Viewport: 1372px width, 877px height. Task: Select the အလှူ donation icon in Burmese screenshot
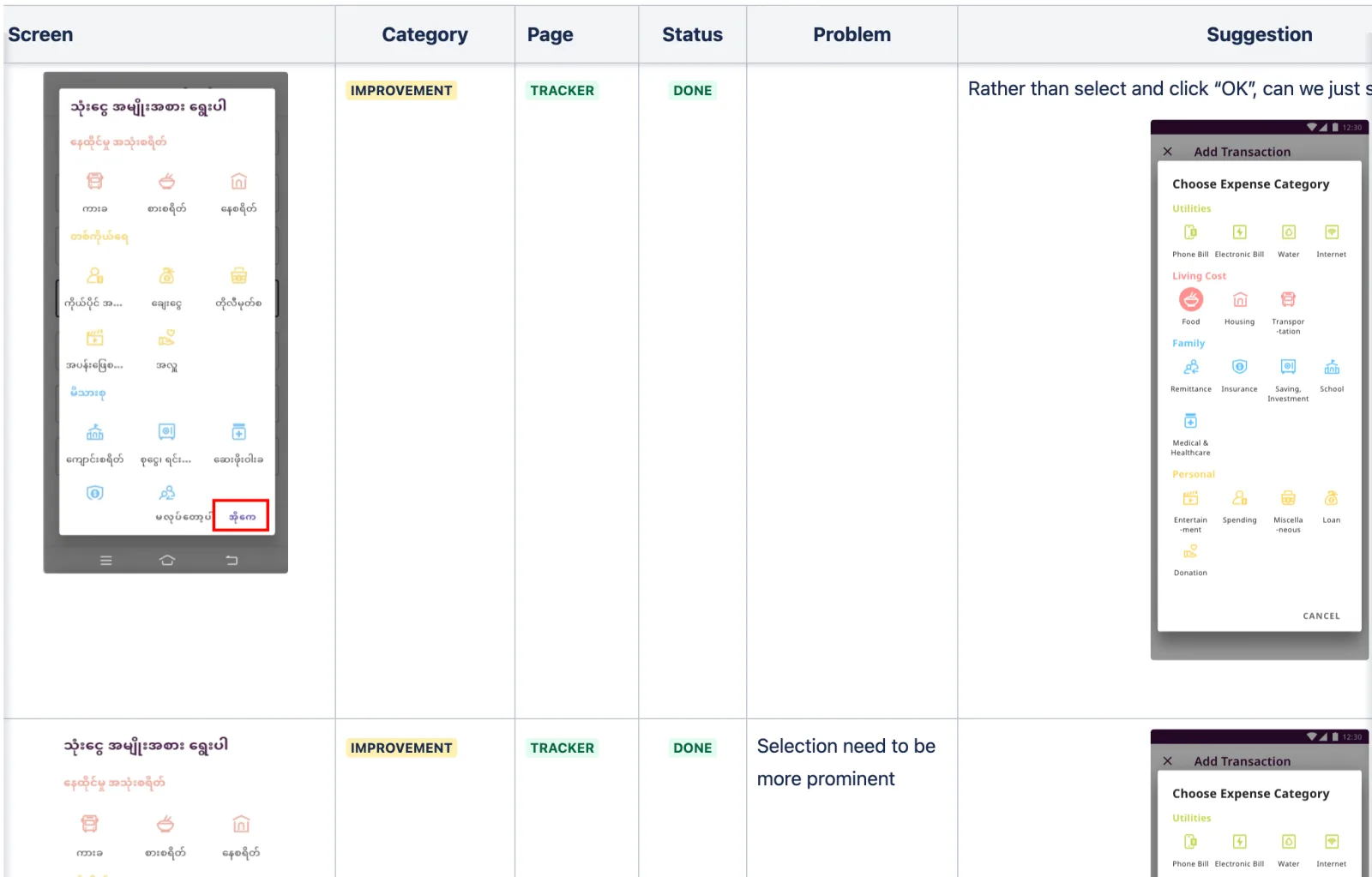167,338
